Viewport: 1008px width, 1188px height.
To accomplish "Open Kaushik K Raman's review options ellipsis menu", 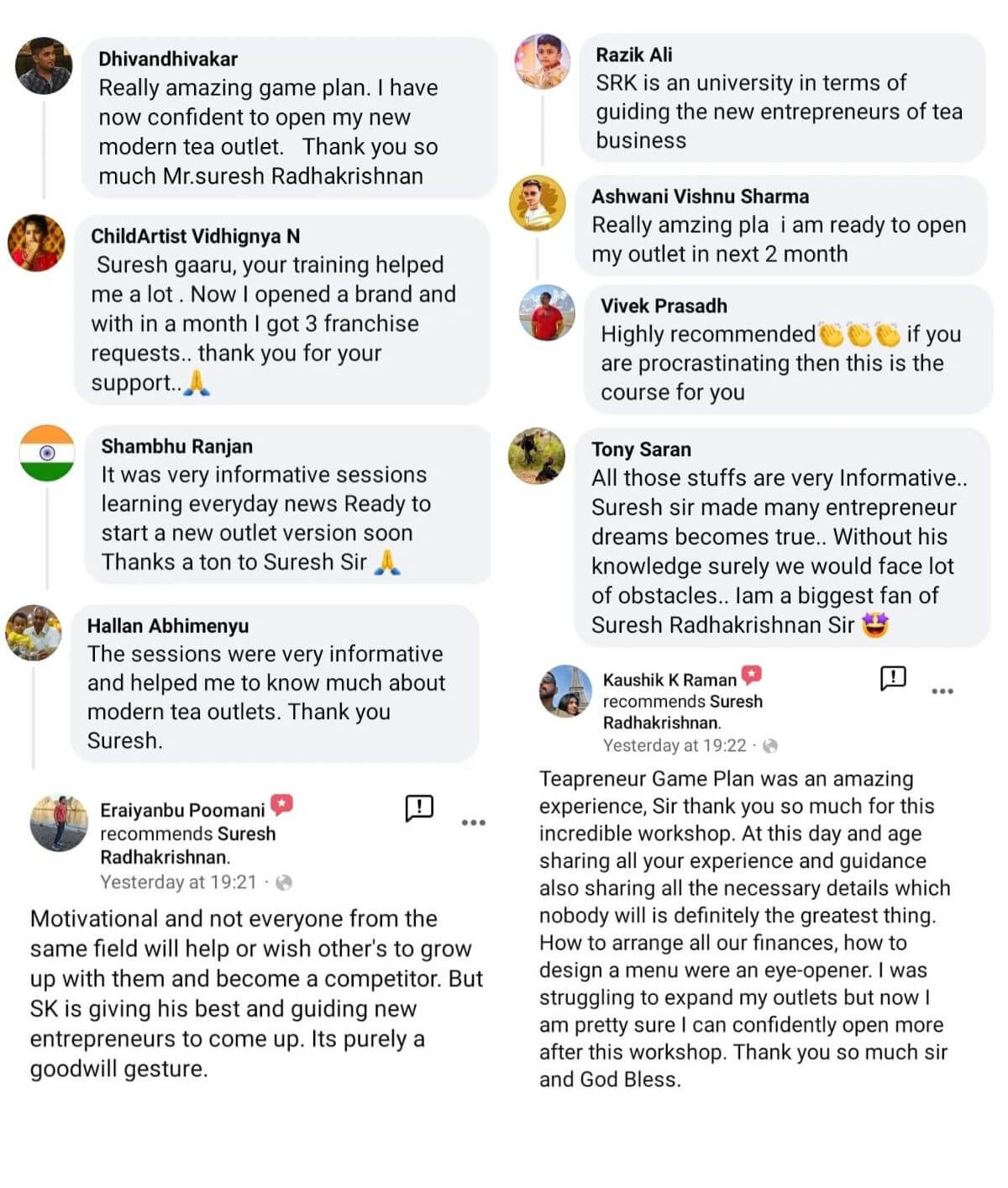I will pos(942,691).
